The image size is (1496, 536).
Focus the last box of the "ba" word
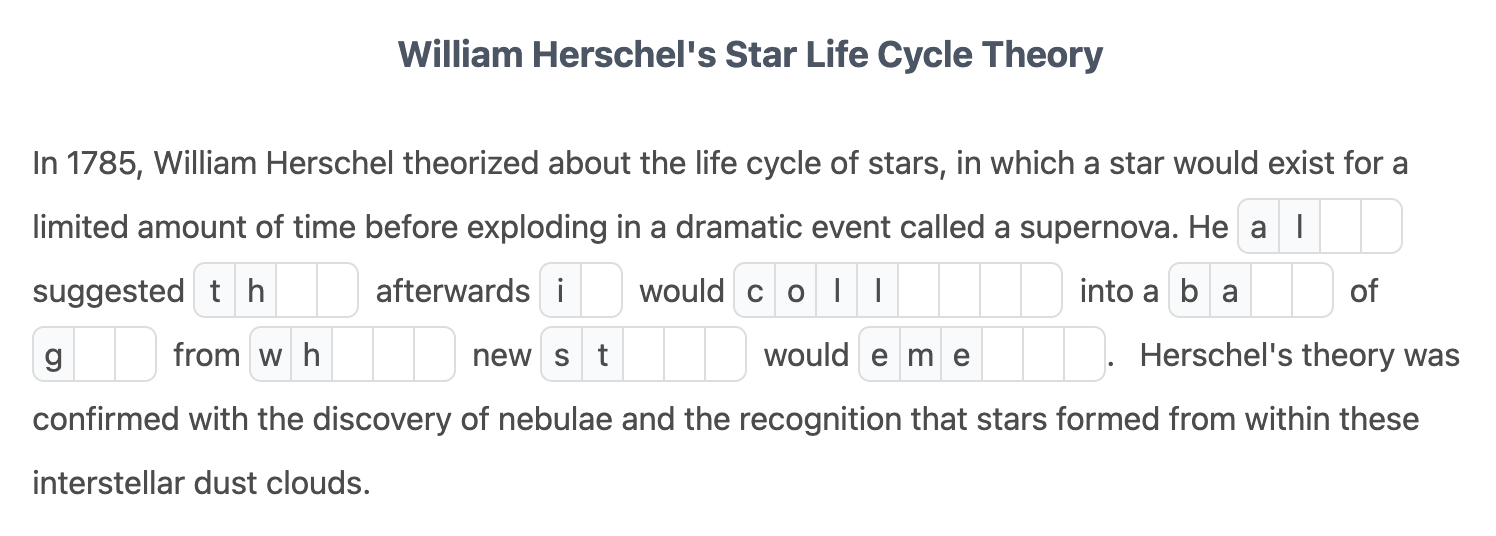[1312, 291]
